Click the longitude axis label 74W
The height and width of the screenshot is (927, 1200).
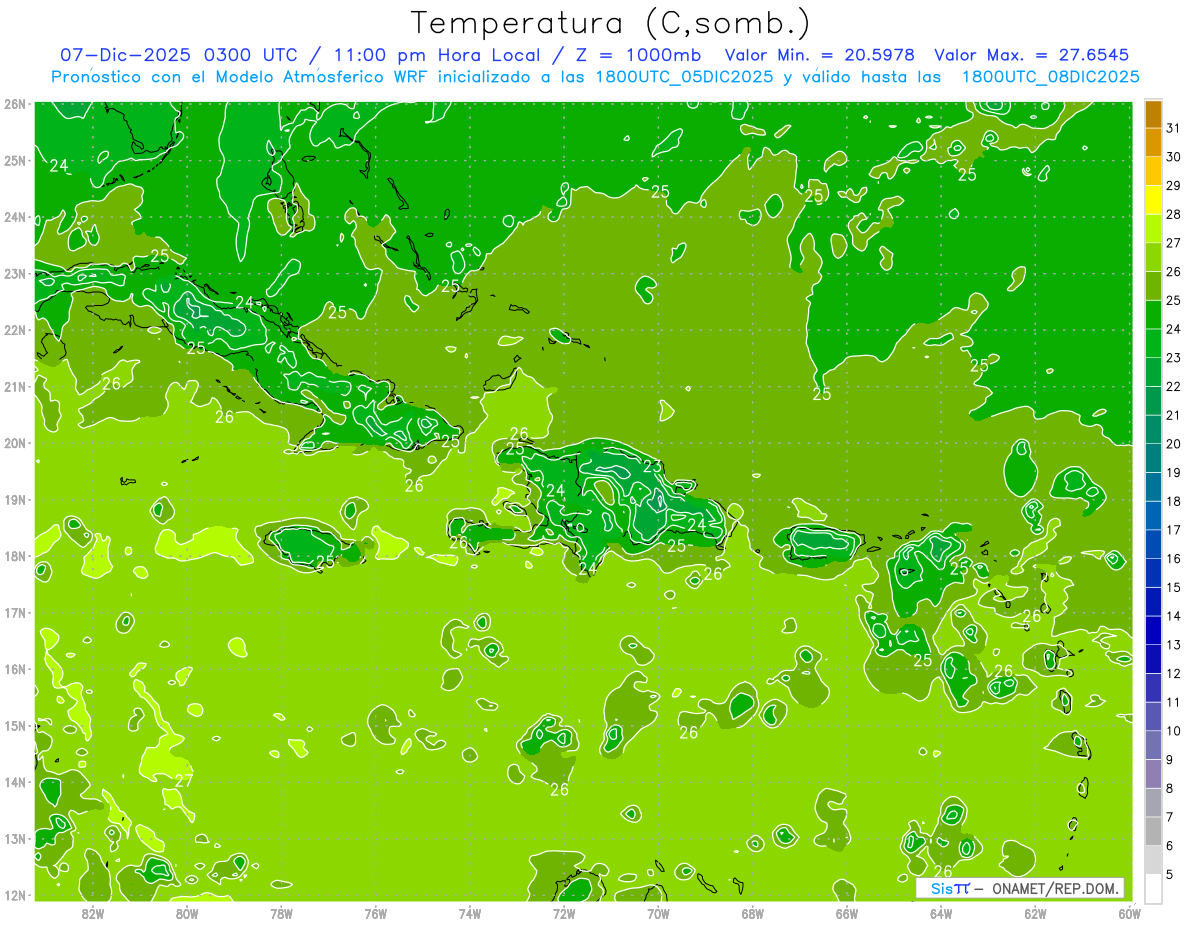tap(470, 913)
